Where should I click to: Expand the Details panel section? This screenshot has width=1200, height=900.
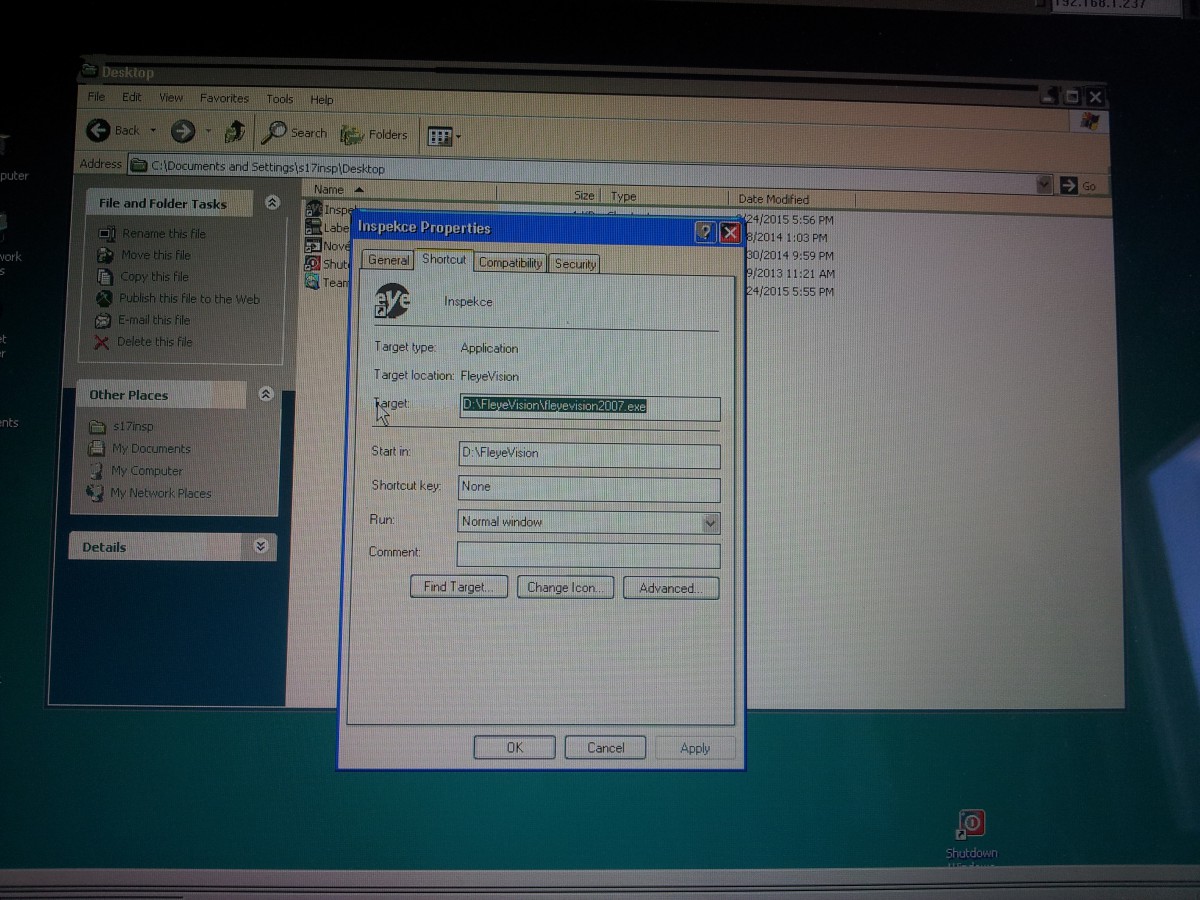click(261, 546)
